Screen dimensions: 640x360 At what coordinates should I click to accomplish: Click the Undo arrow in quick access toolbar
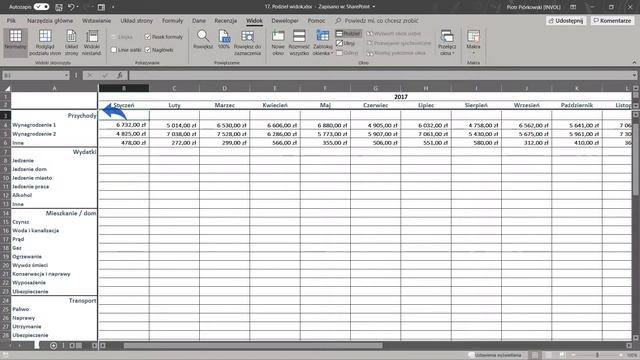point(71,7)
